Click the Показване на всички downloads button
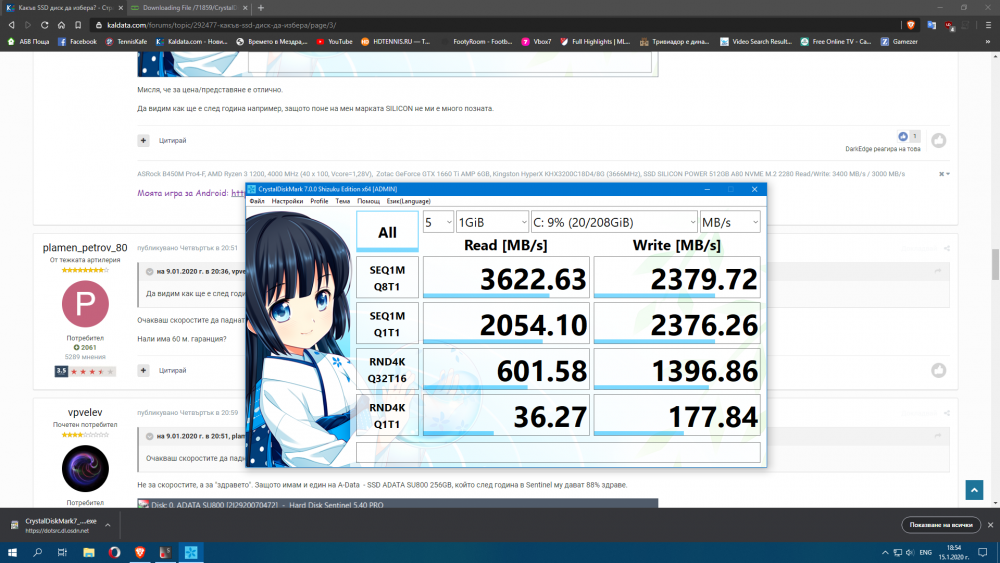1000x563 pixels. click(x=941, y=525)
